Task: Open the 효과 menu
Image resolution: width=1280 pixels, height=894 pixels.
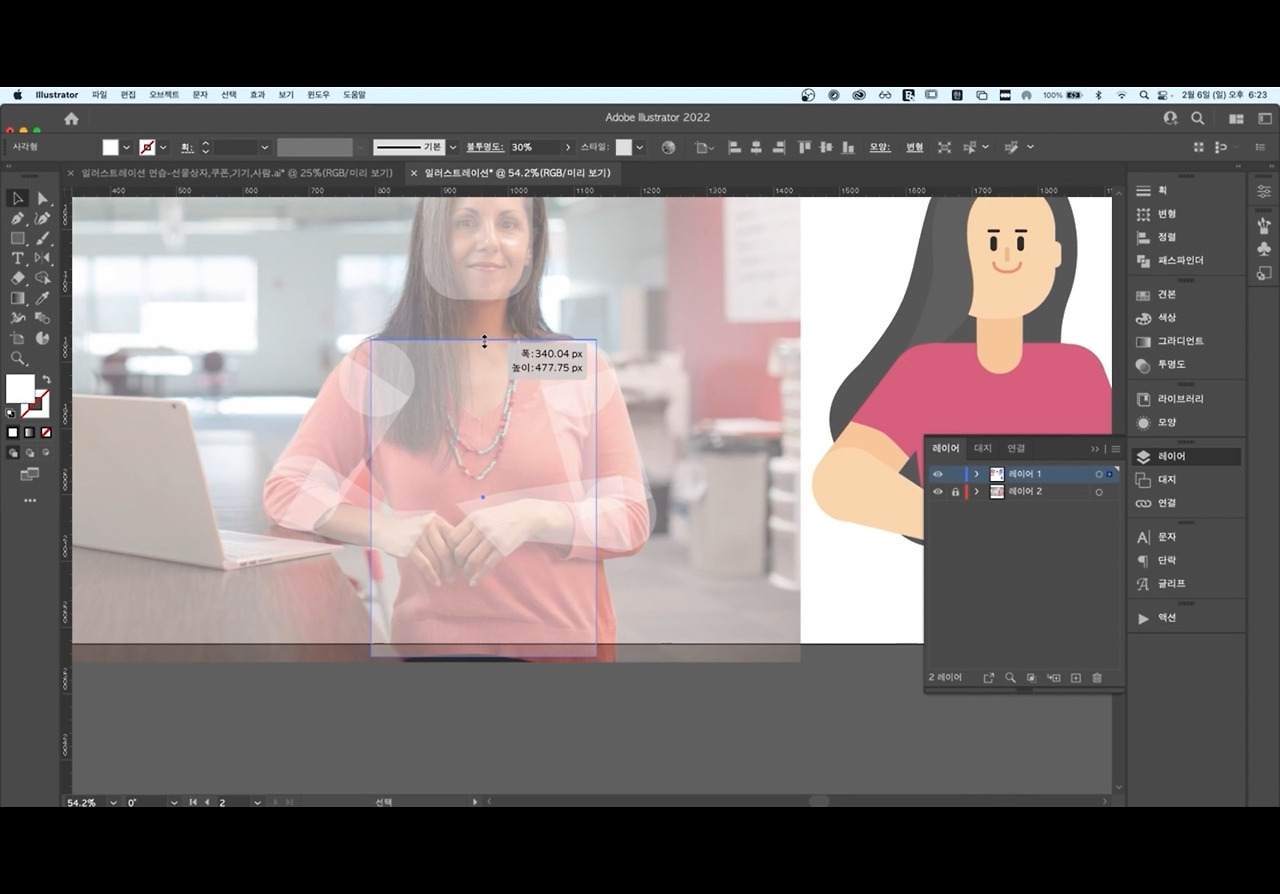Action: click(257, 95)
